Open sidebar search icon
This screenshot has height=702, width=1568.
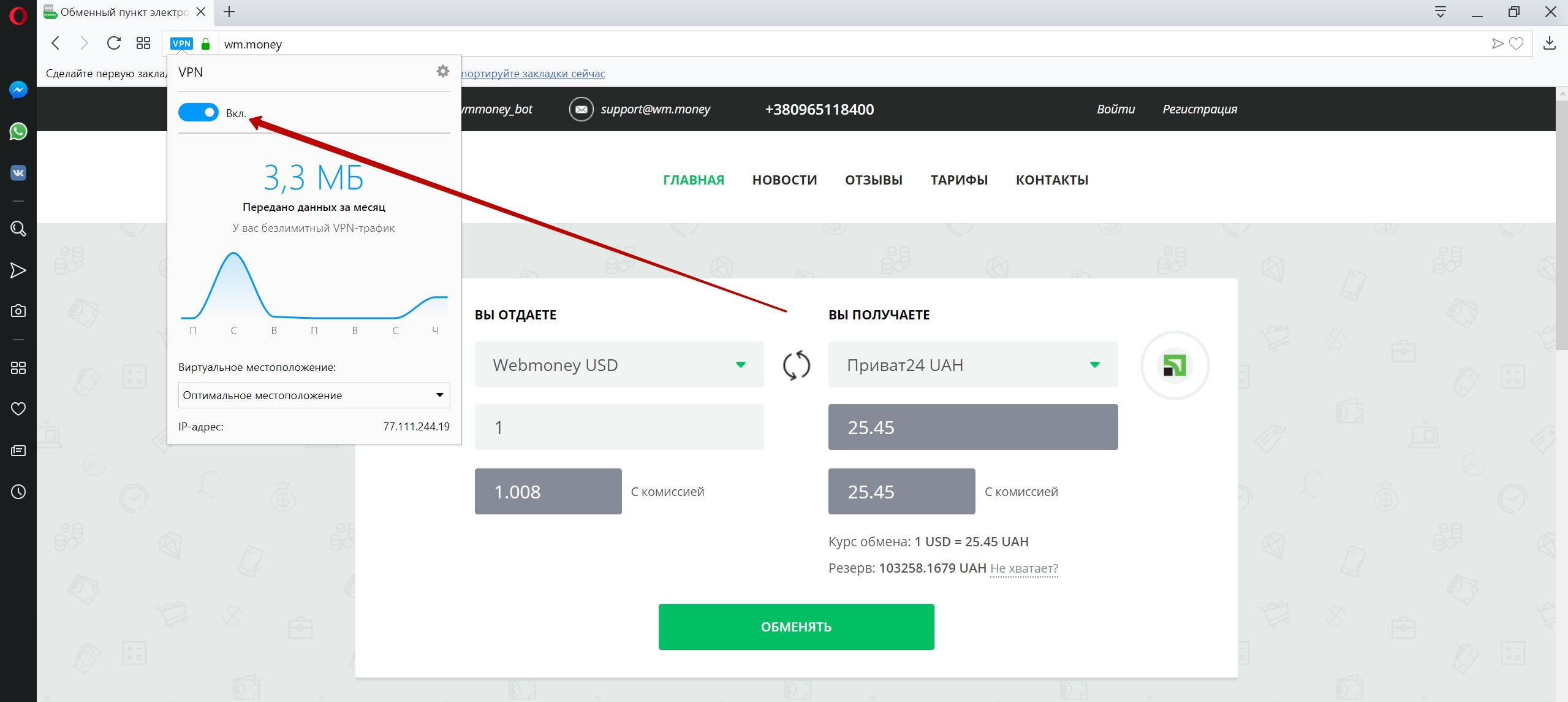coord(18,229)
